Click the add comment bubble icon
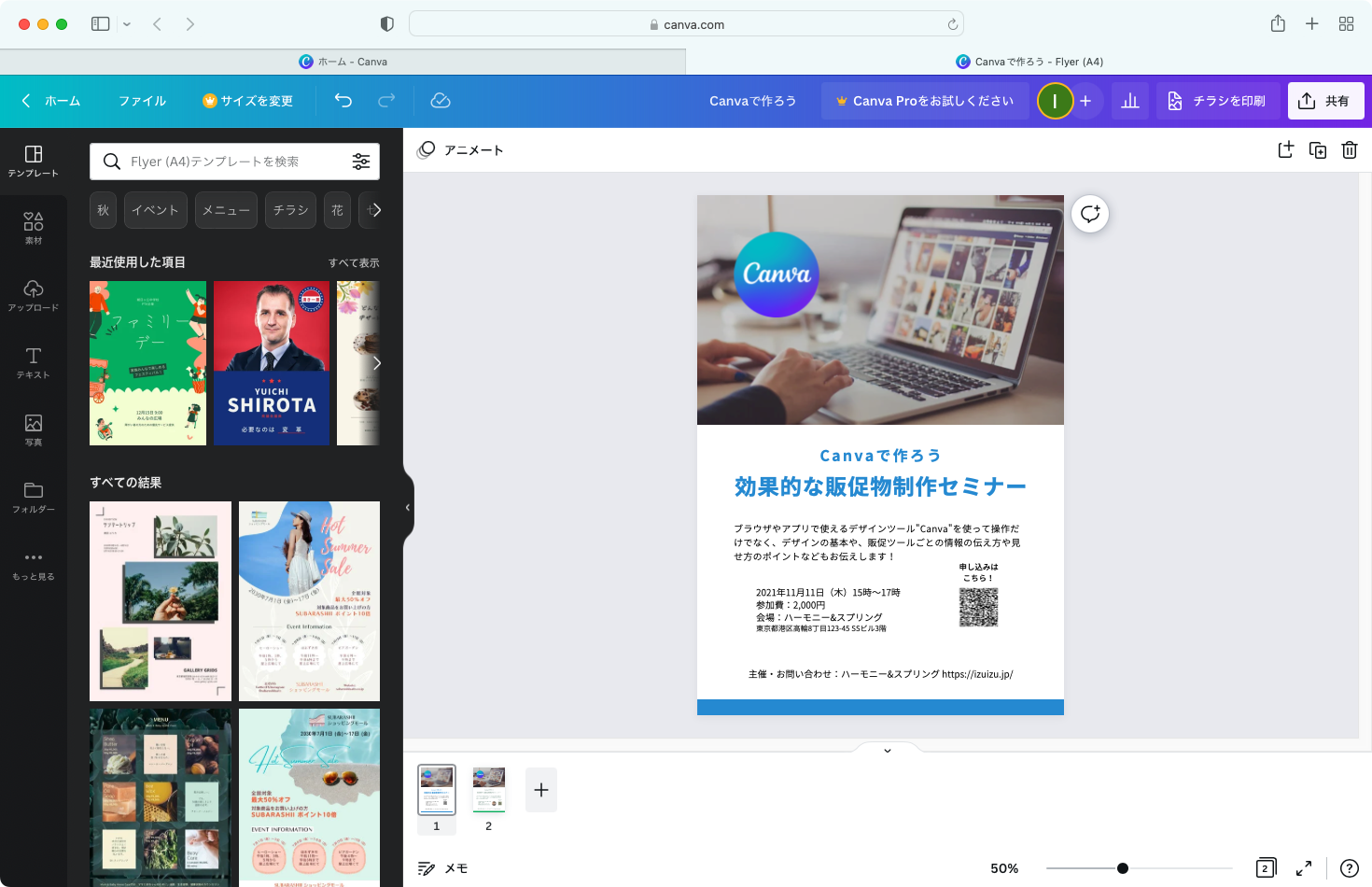Screen dimensions: 1372x887 (x=1090, y=214)
